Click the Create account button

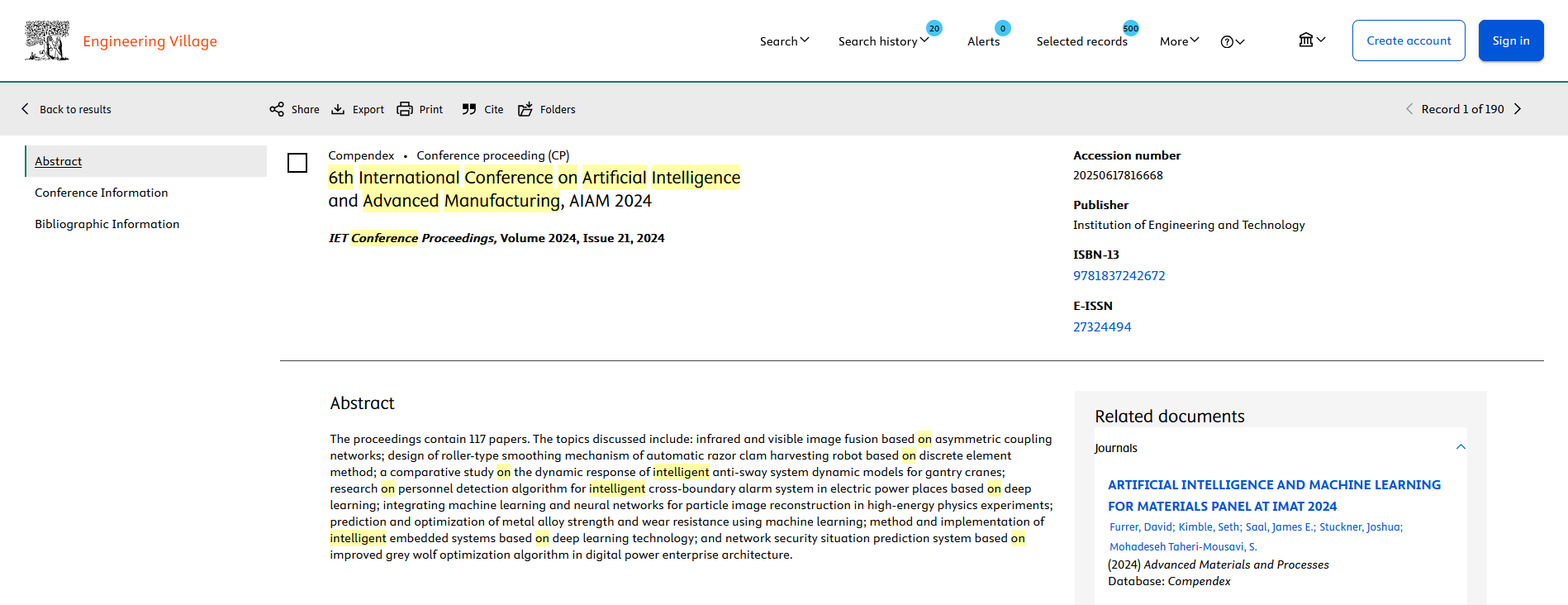pyautogui.click(x=1409, y=40)
